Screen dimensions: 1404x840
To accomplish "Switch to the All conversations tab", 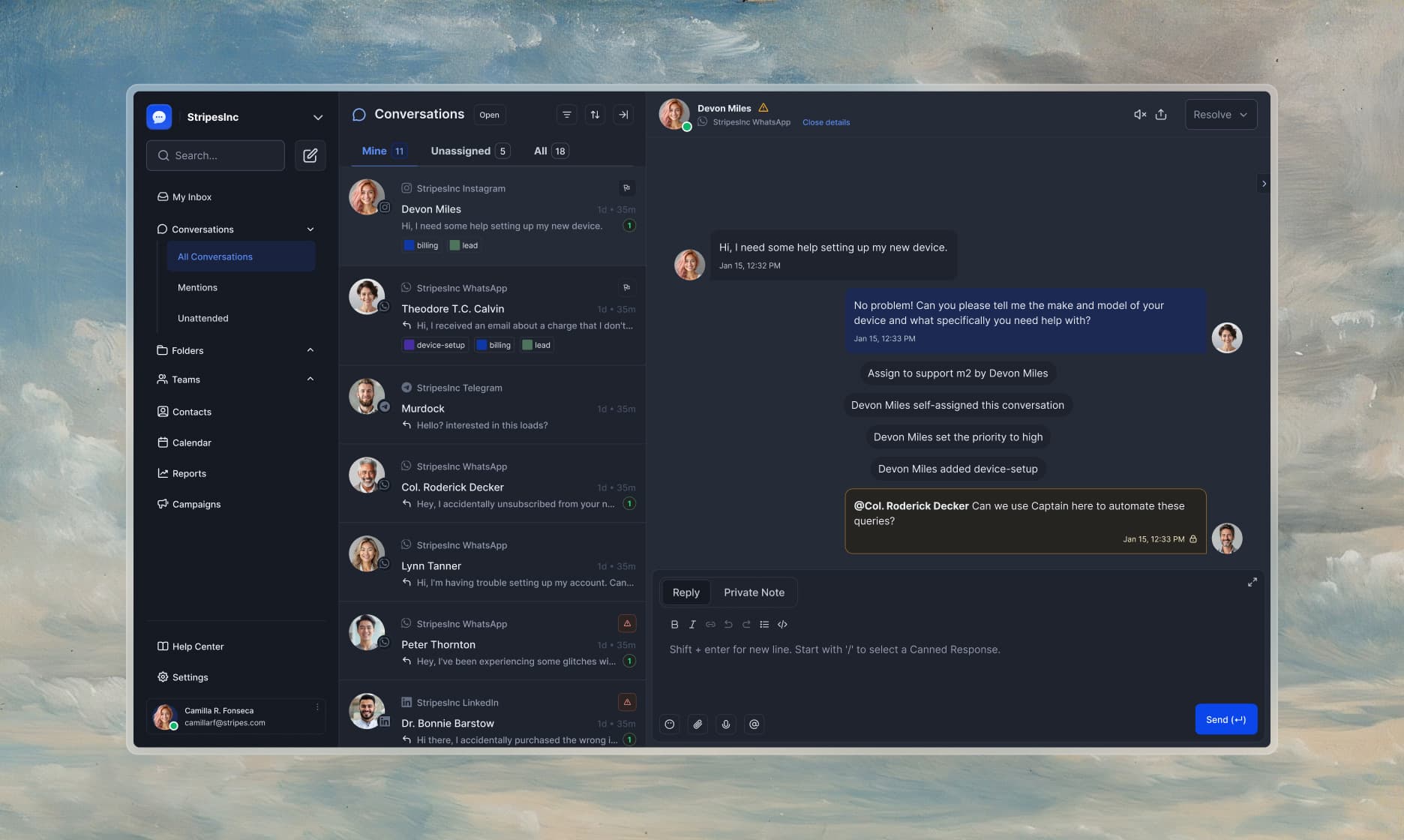I will 550,151.
